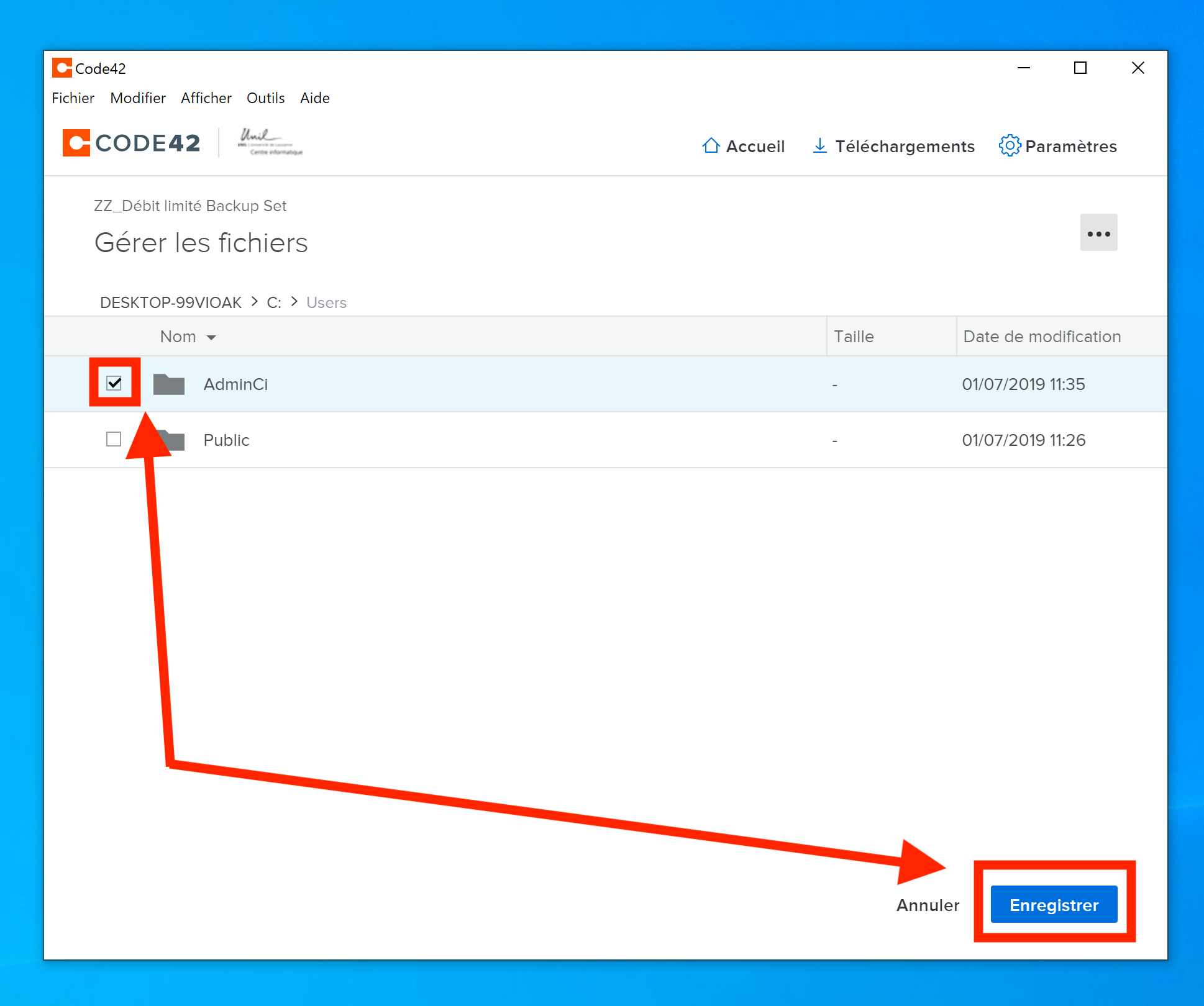The image size is (1204, 1006).
Task: Click the Accueil home icon
Action: (711, 146)
